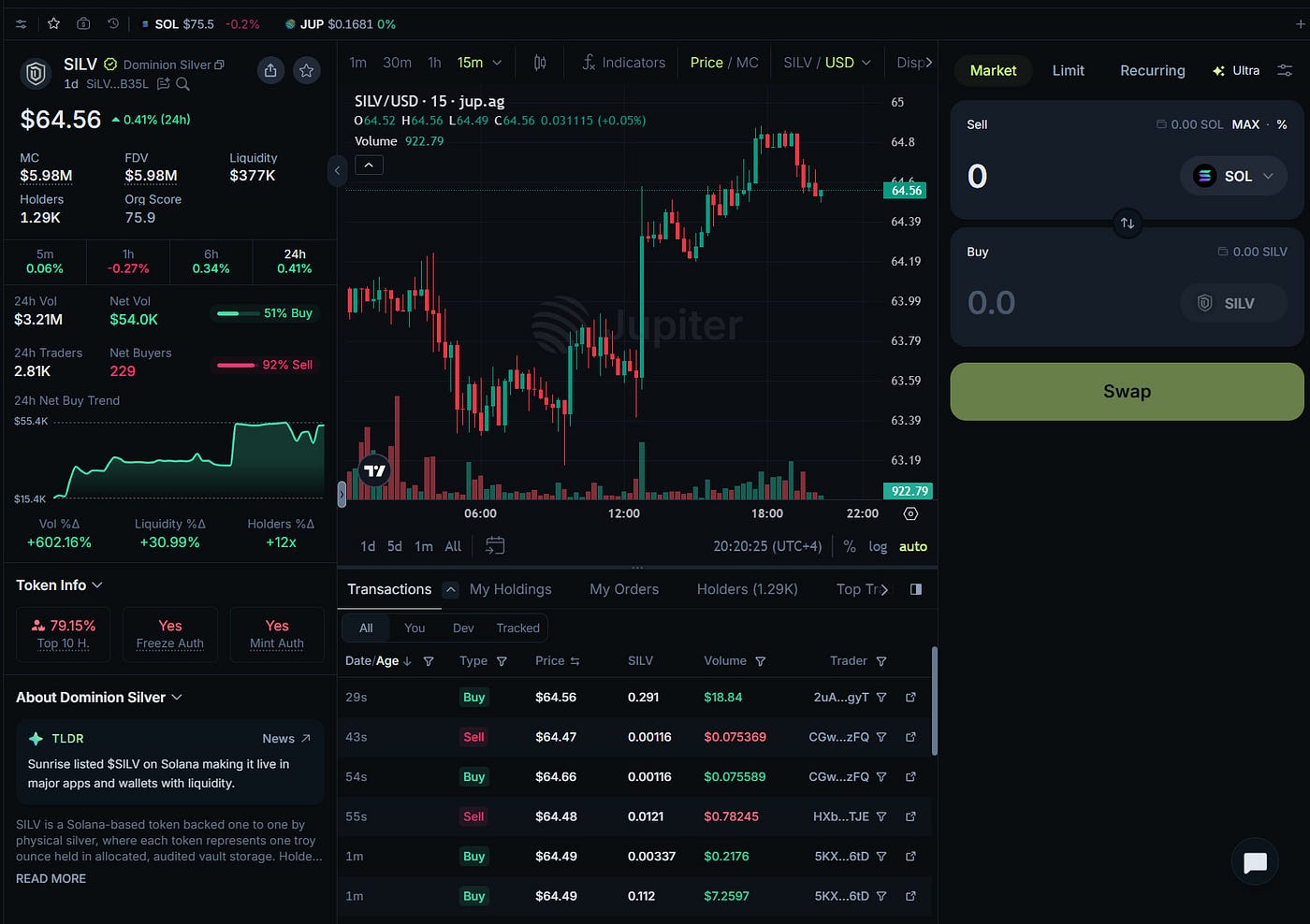Filter transactions by Date/Age funnel icon
The image size is (1310, 924).
click(x=429, y=661)
